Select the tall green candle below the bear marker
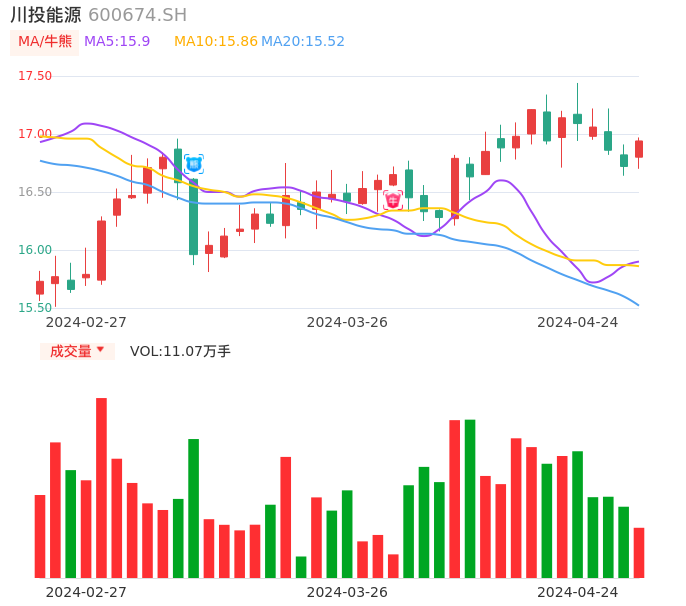686x606 pixels. click(x=193, y=216)
